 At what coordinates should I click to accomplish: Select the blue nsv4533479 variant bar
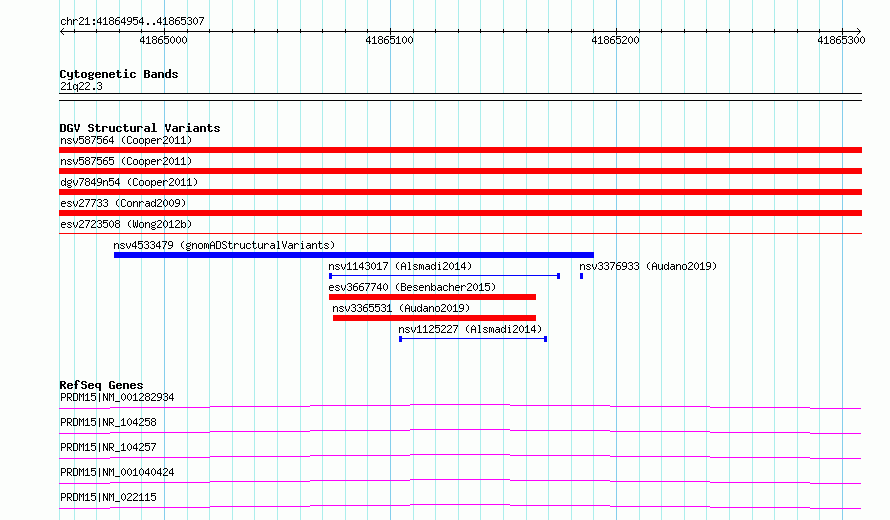(354, 255)
